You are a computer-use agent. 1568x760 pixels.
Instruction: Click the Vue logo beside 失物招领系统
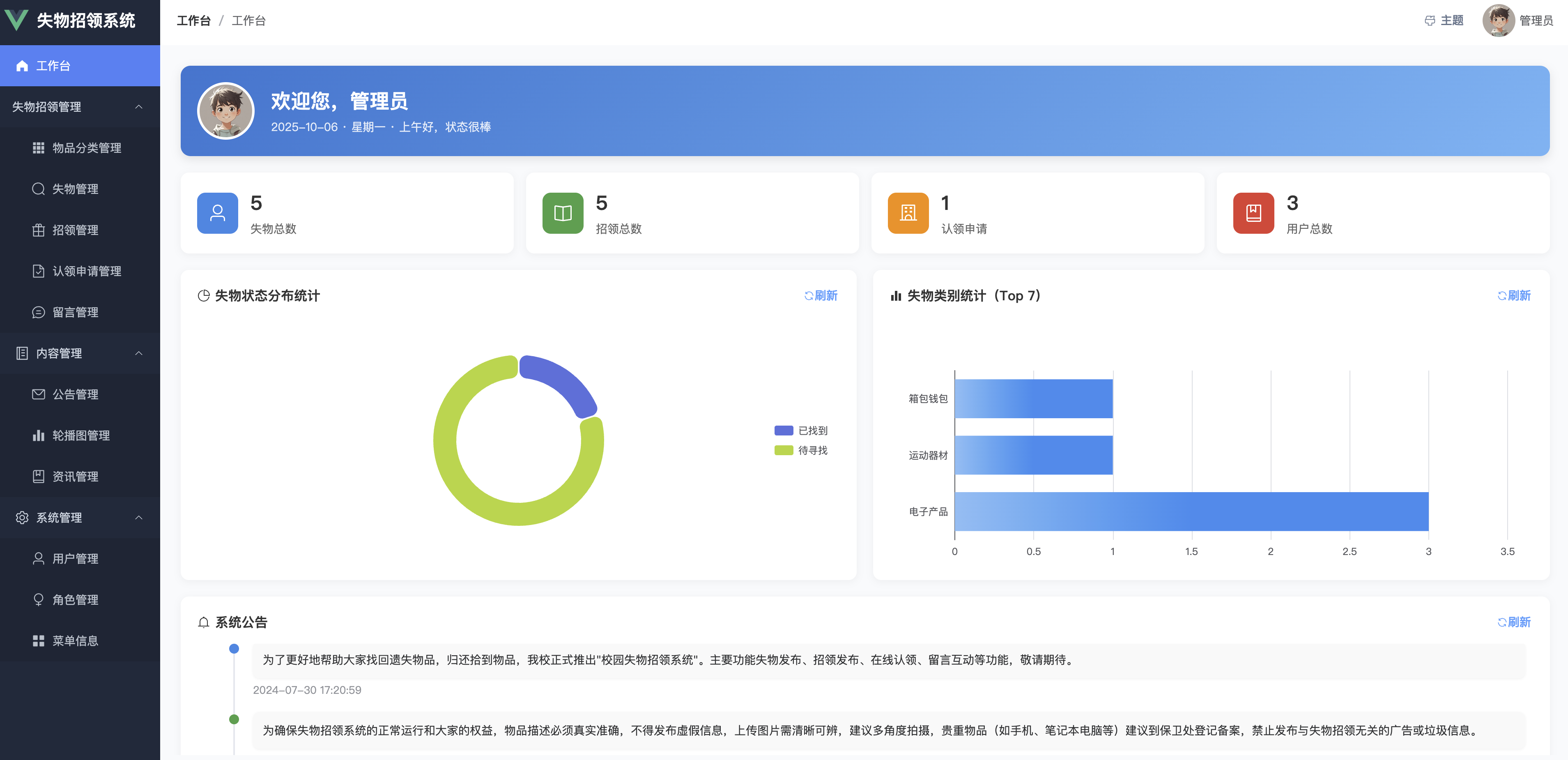point(16,20)
